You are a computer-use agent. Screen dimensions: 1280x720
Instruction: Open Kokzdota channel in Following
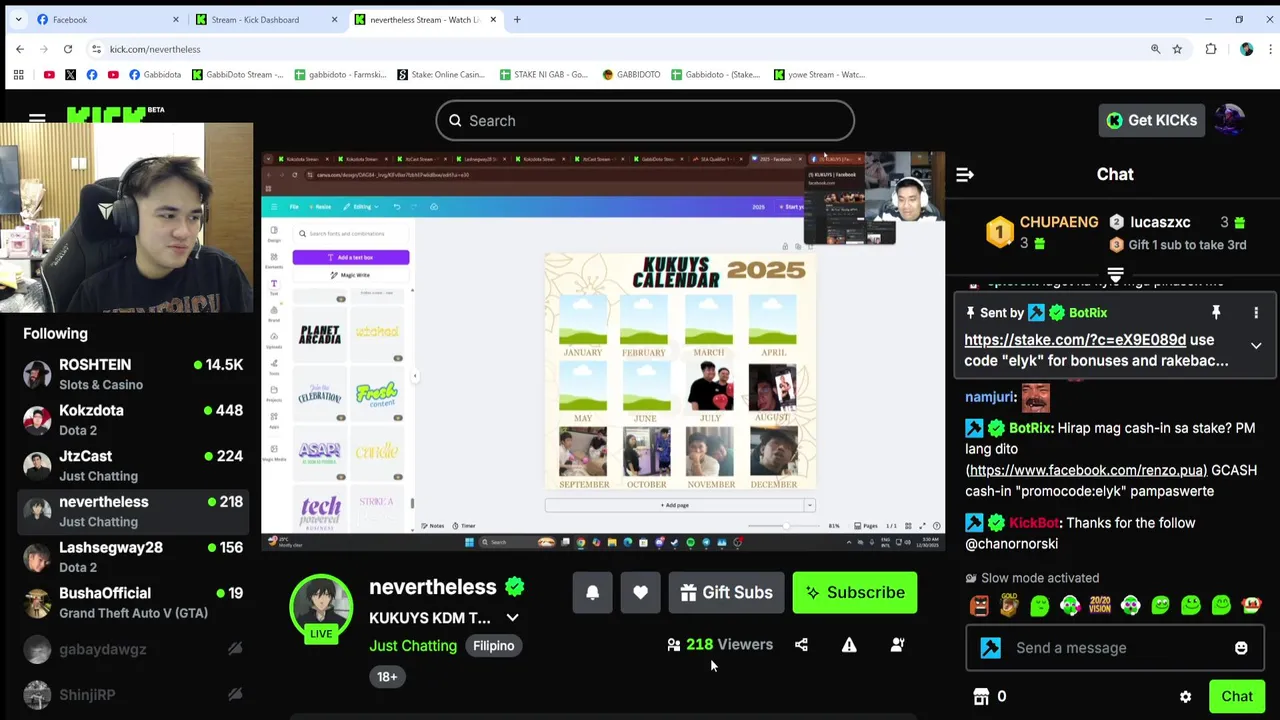[131, 420]
